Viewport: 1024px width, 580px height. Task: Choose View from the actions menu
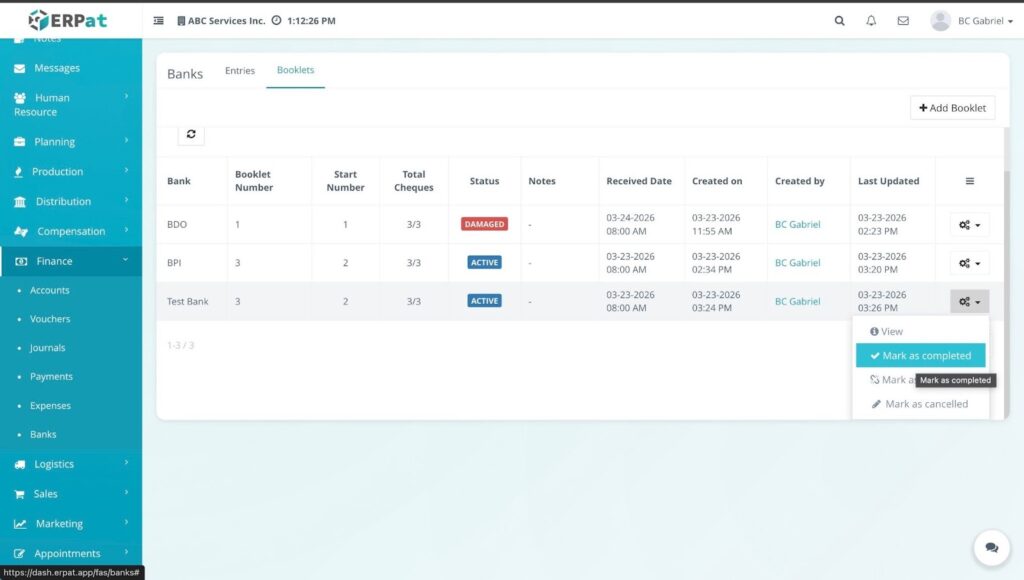(x=886, y=331)
